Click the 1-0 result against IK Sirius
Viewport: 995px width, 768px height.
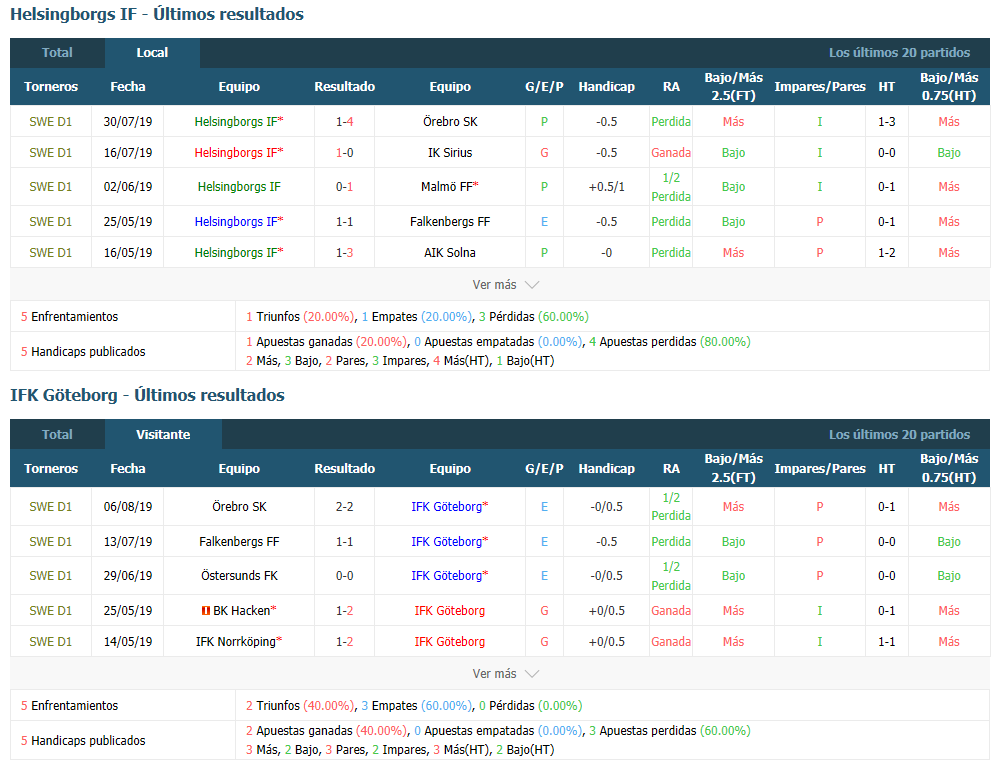(345, 153)
